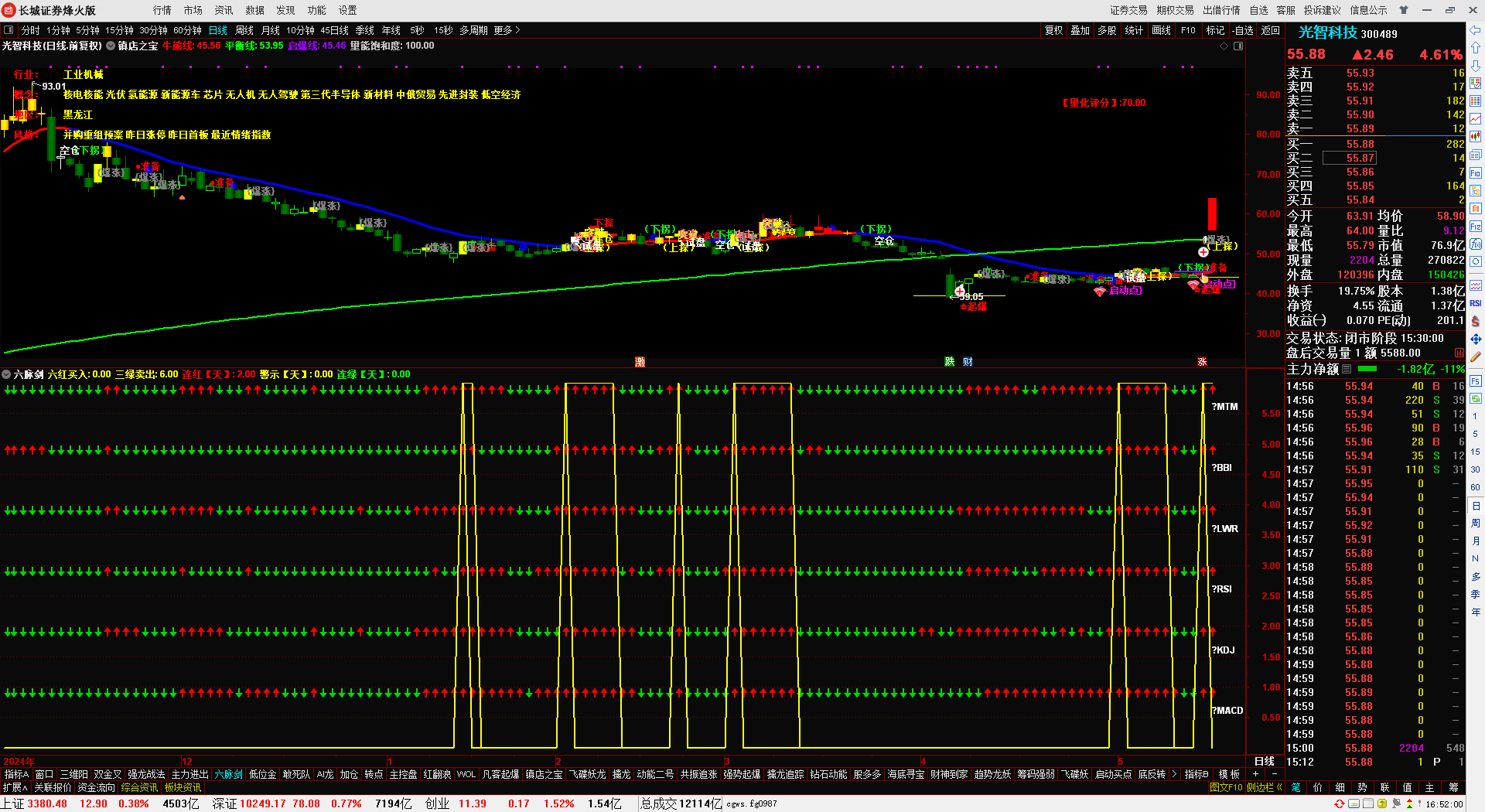Open the 资讯 menu
This screenshot has height=812, width=1485.
[224, 10]
